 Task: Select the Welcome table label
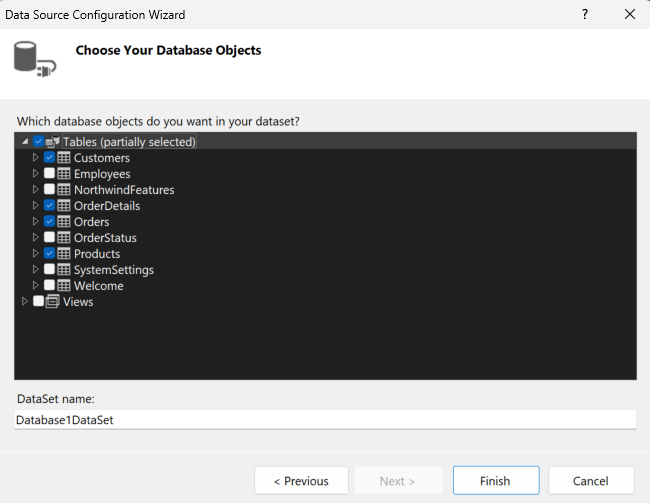pos(98,286)
